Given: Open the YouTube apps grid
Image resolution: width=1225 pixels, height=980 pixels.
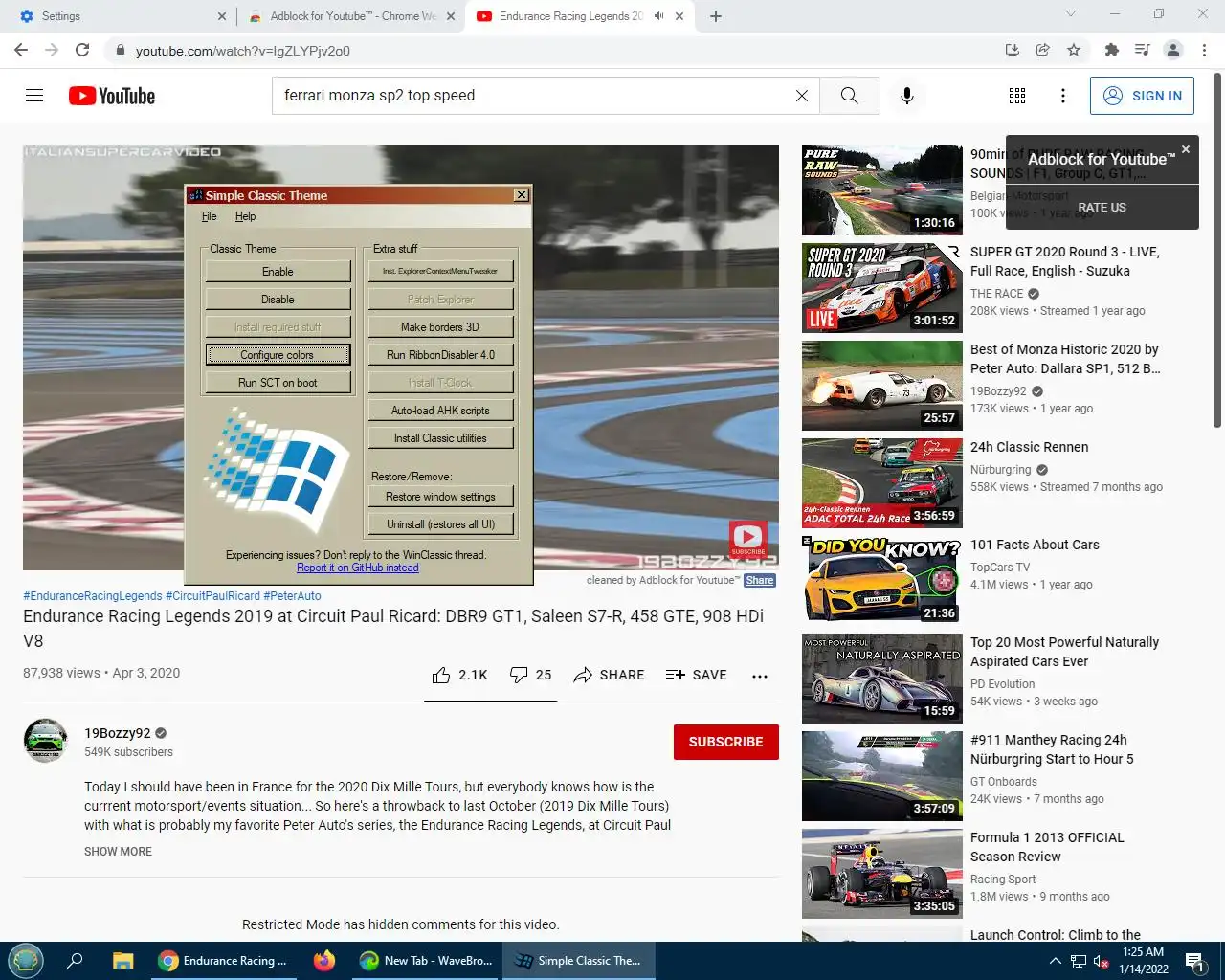Looking at the screenshot, I should click(1017, 96).
